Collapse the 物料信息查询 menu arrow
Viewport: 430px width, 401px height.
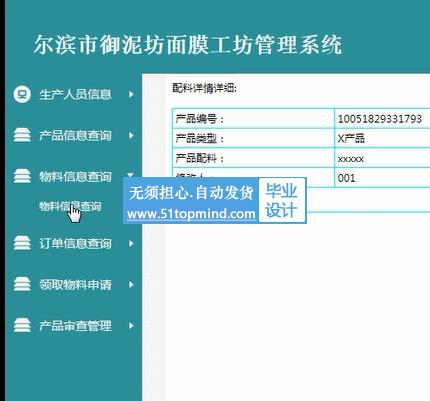(130, 175)
